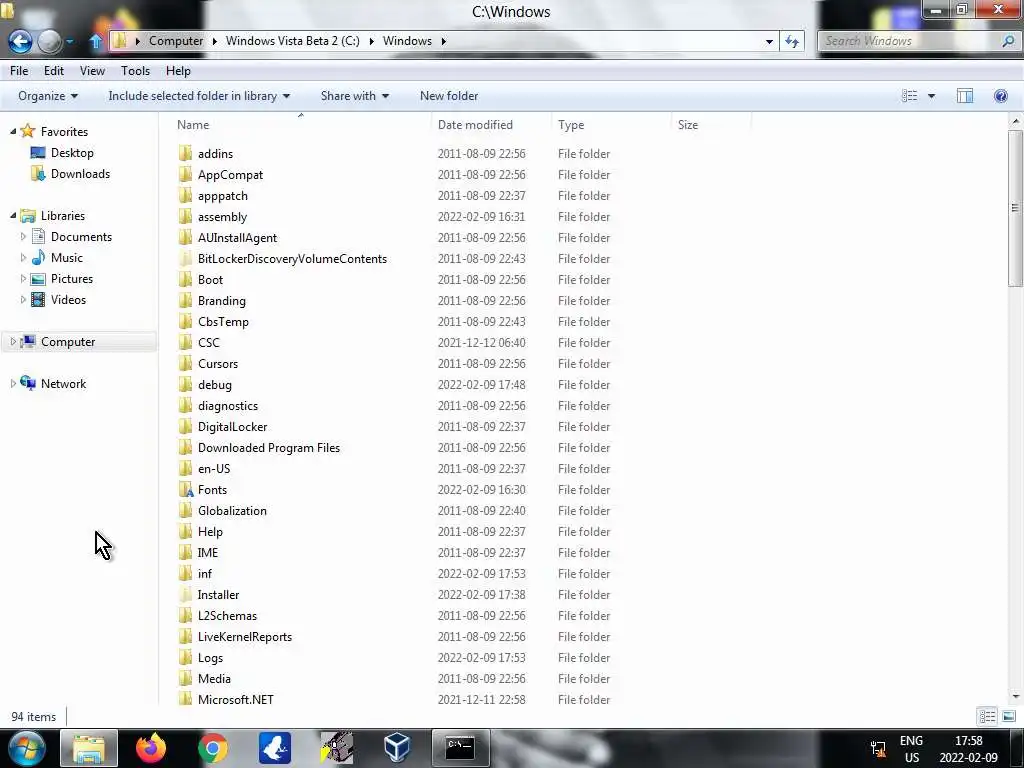Open the File menu
Image resolution: width=1024 pixels, height=768 pixels.
tap(19, 71)
